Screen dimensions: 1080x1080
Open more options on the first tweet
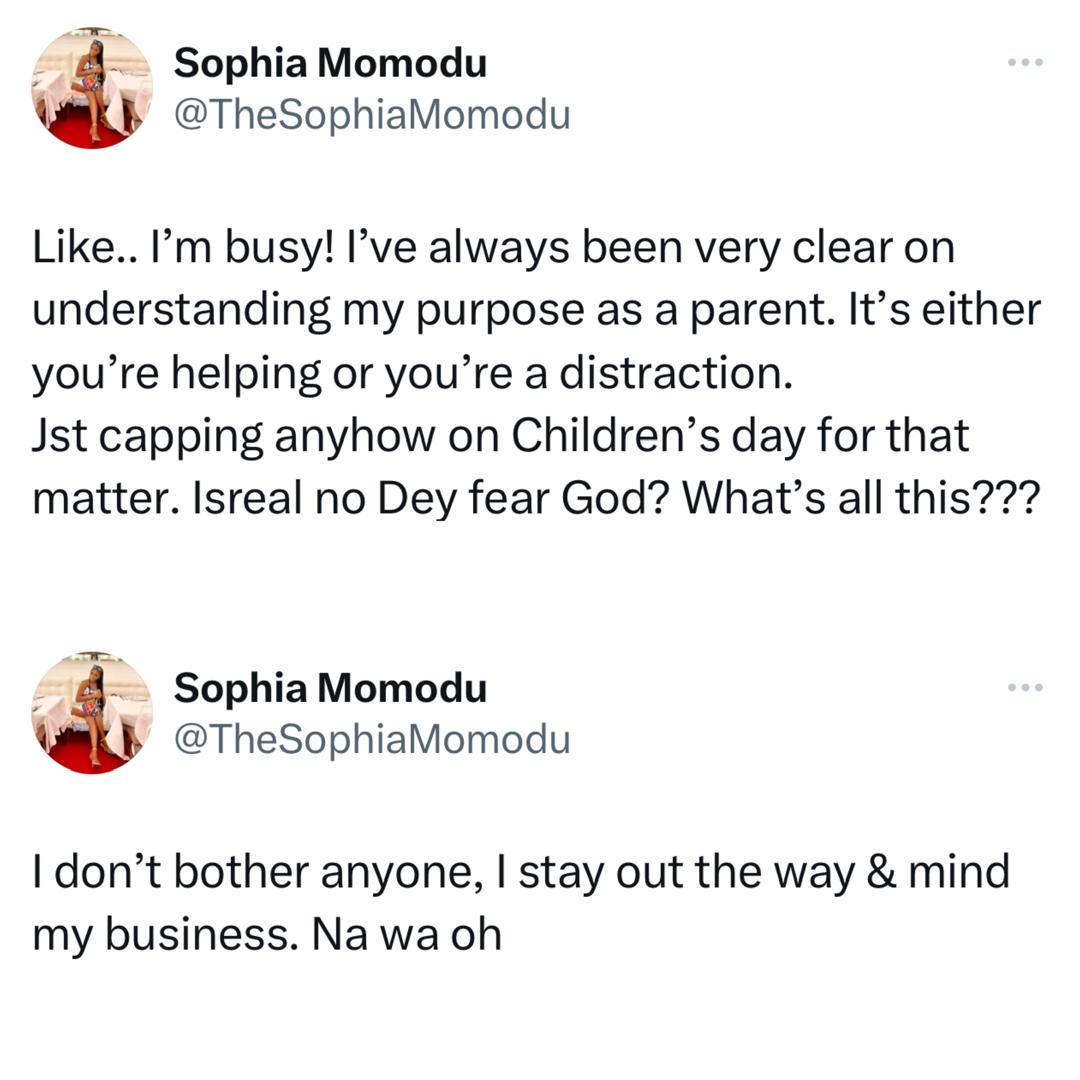click(1025, 63)
